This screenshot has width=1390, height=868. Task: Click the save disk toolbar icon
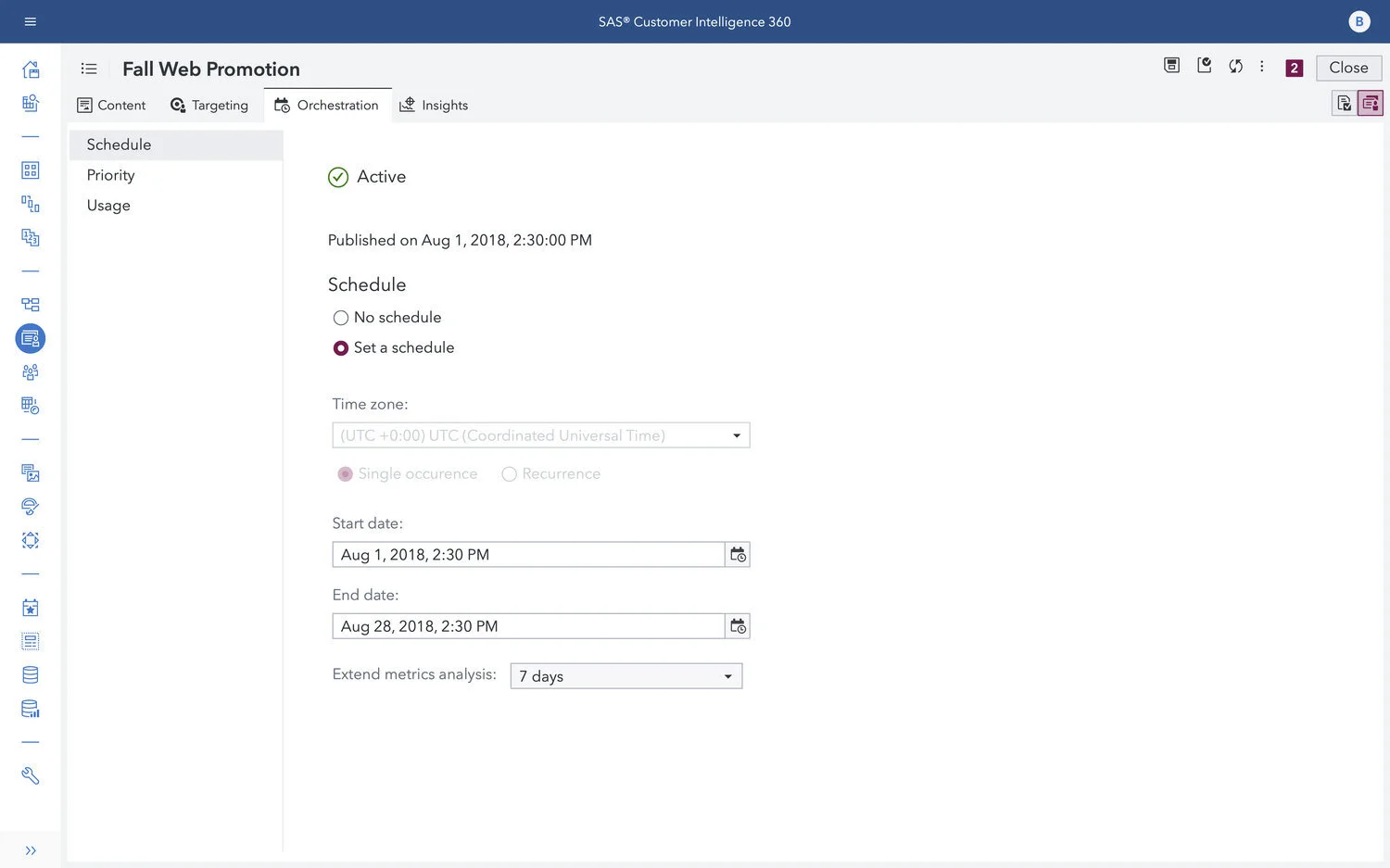pos(1171,66)
